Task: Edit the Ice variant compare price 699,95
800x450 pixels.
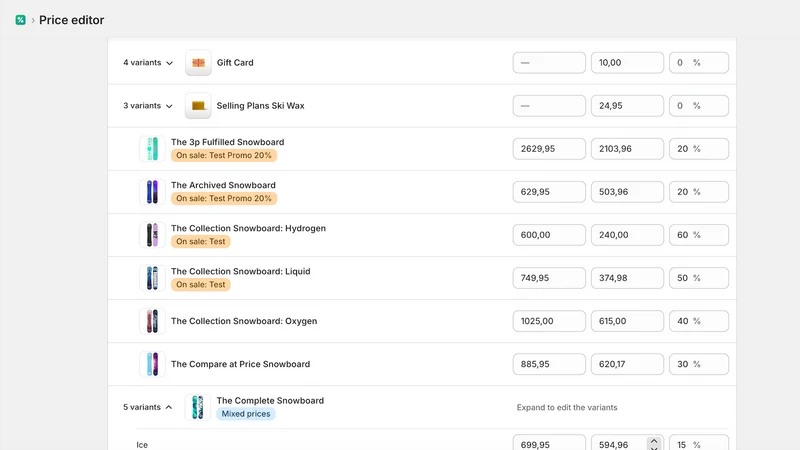Action: [x=549, y=442]
